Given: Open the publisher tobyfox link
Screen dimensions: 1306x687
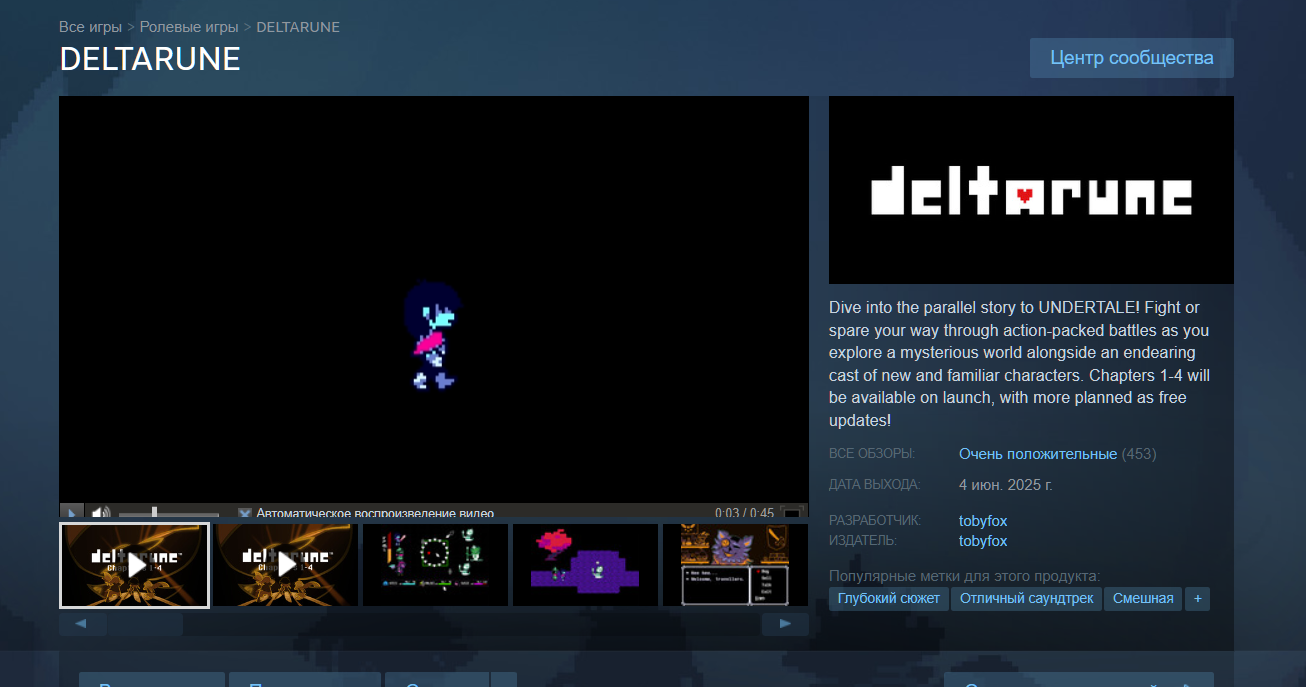Looking at the screenshot, I should click(x=983, y=541).
